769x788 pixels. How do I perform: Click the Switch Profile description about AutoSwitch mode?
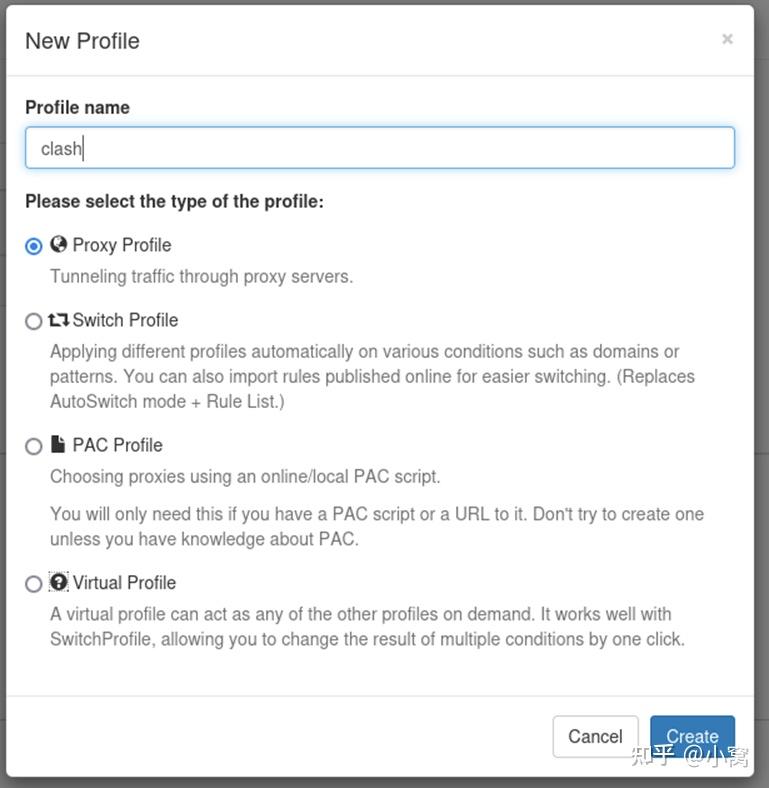[x=370, y=377]
